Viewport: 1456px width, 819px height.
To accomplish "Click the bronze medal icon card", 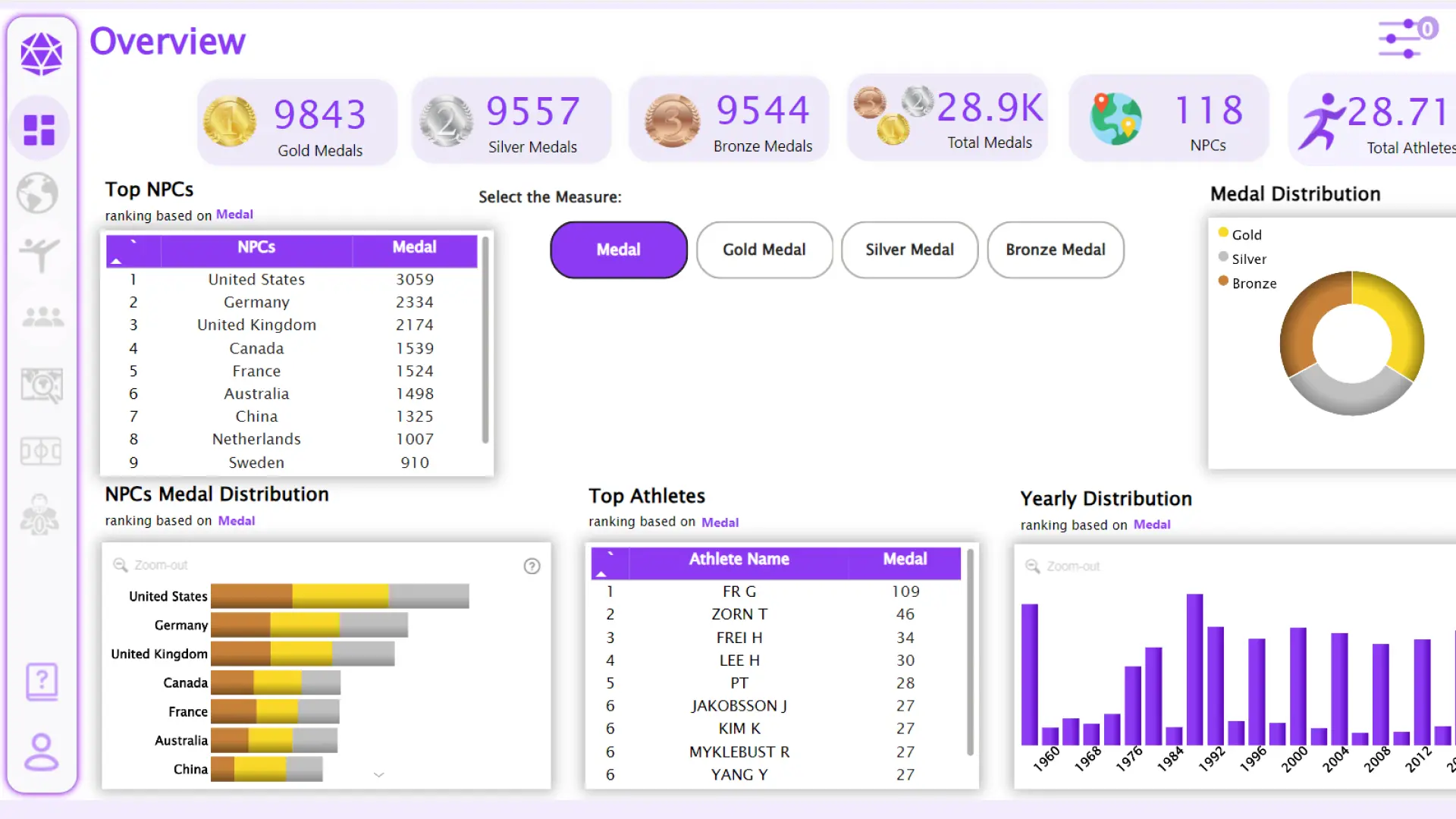I will pyautogui.click(x=672, y=121).
